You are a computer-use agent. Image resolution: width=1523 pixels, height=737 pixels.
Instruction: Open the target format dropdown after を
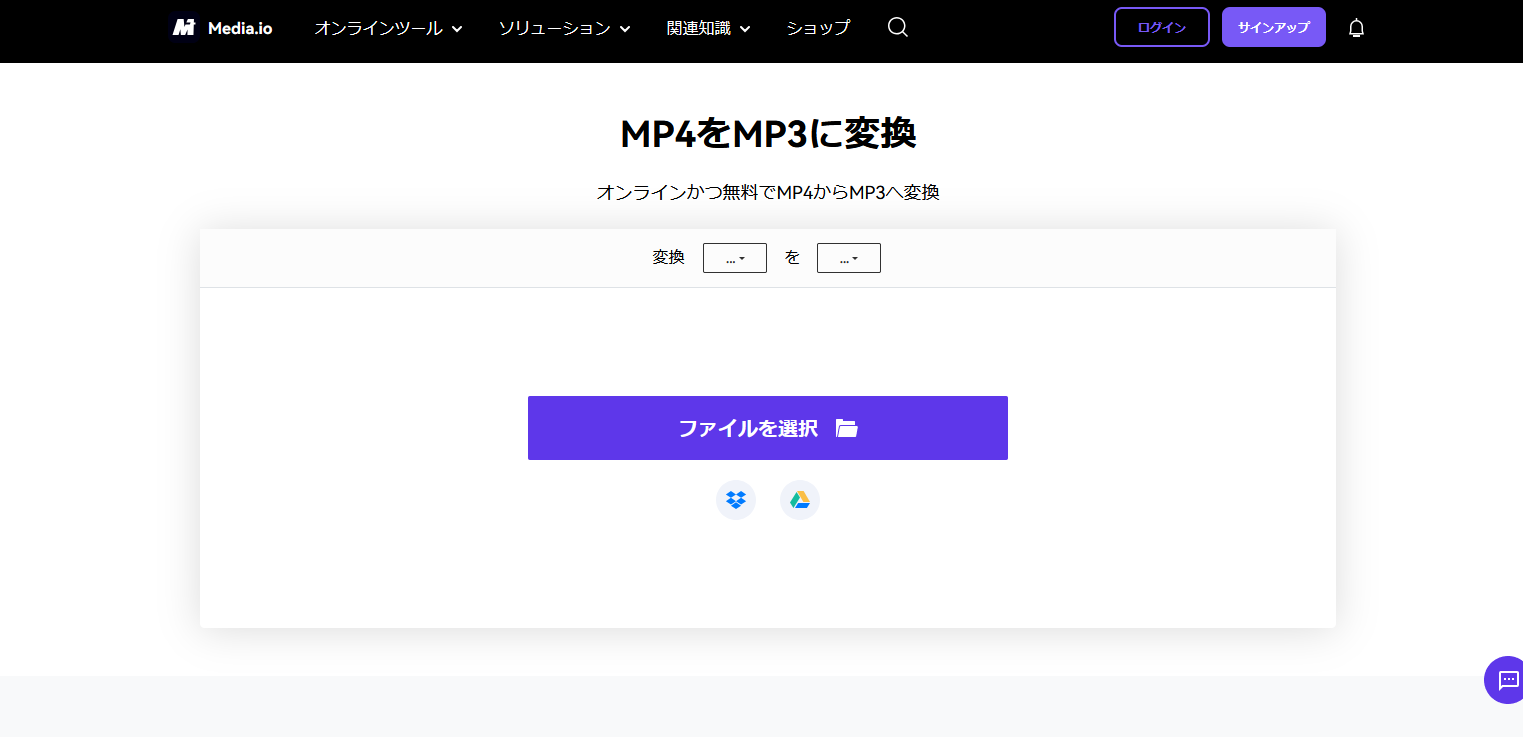849,258
